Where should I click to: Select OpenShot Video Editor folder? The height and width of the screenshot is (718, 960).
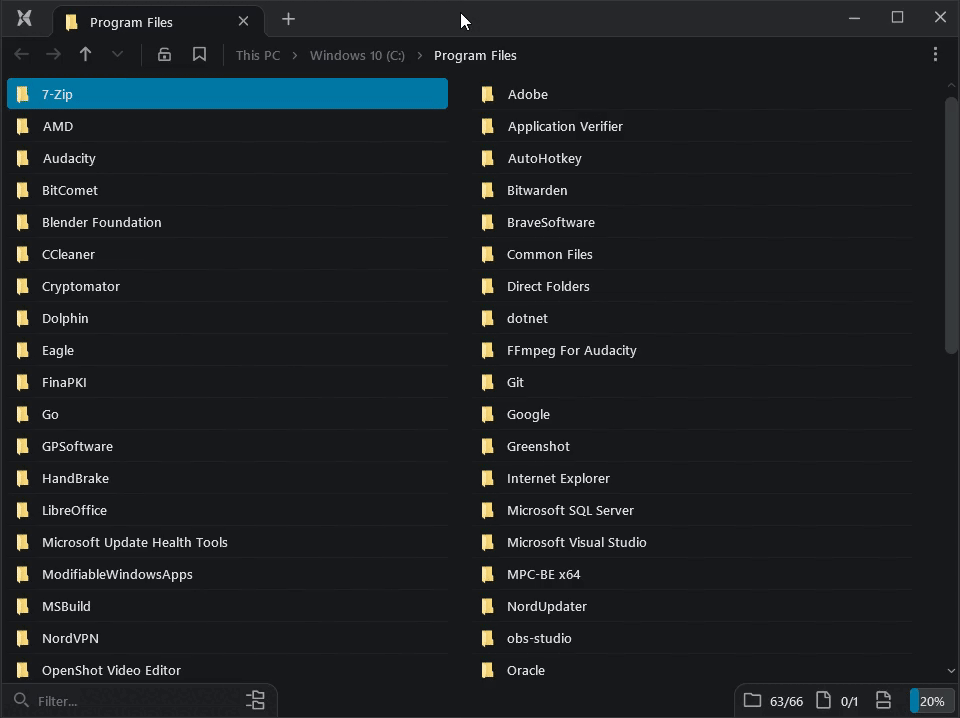(227, 670)
